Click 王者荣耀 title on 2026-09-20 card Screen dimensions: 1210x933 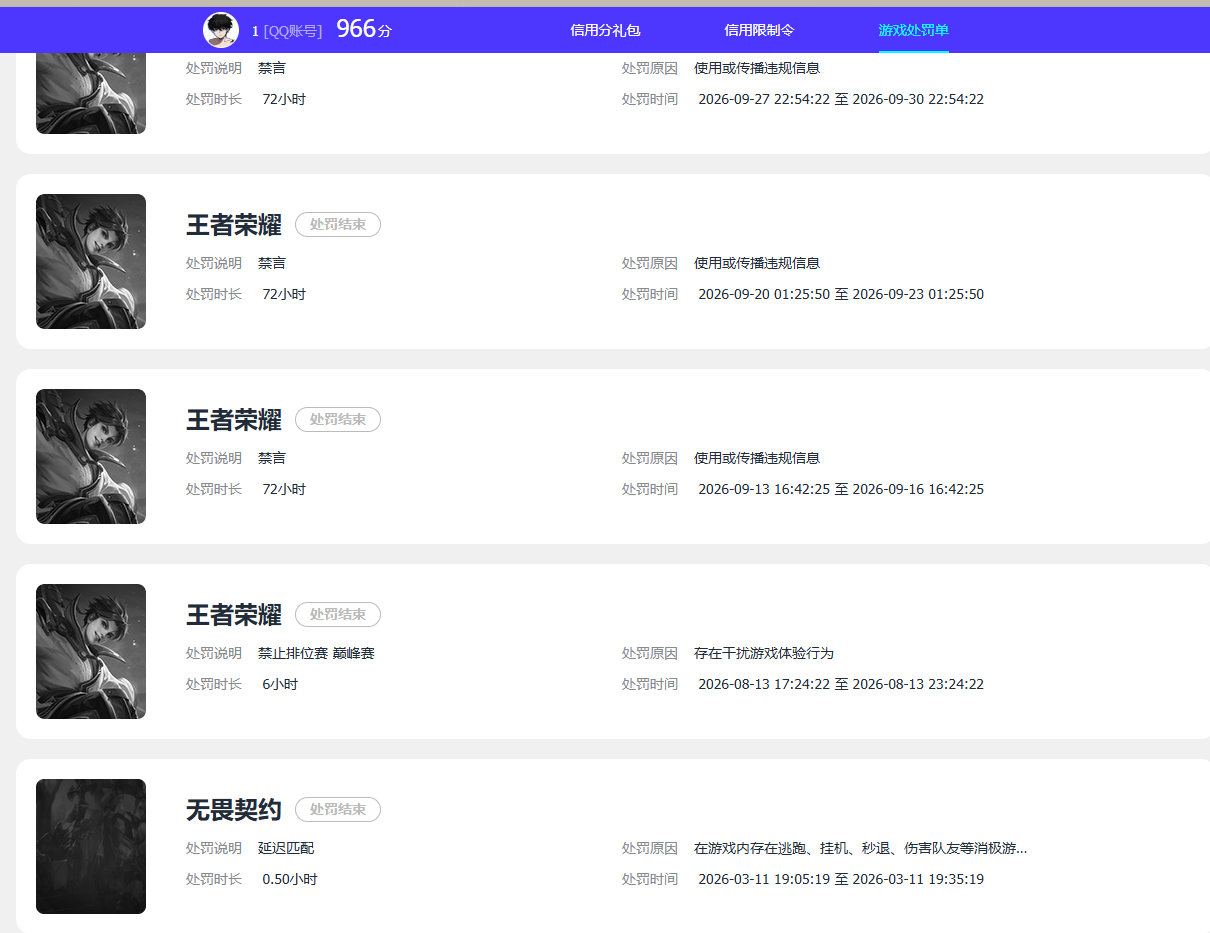234,225
